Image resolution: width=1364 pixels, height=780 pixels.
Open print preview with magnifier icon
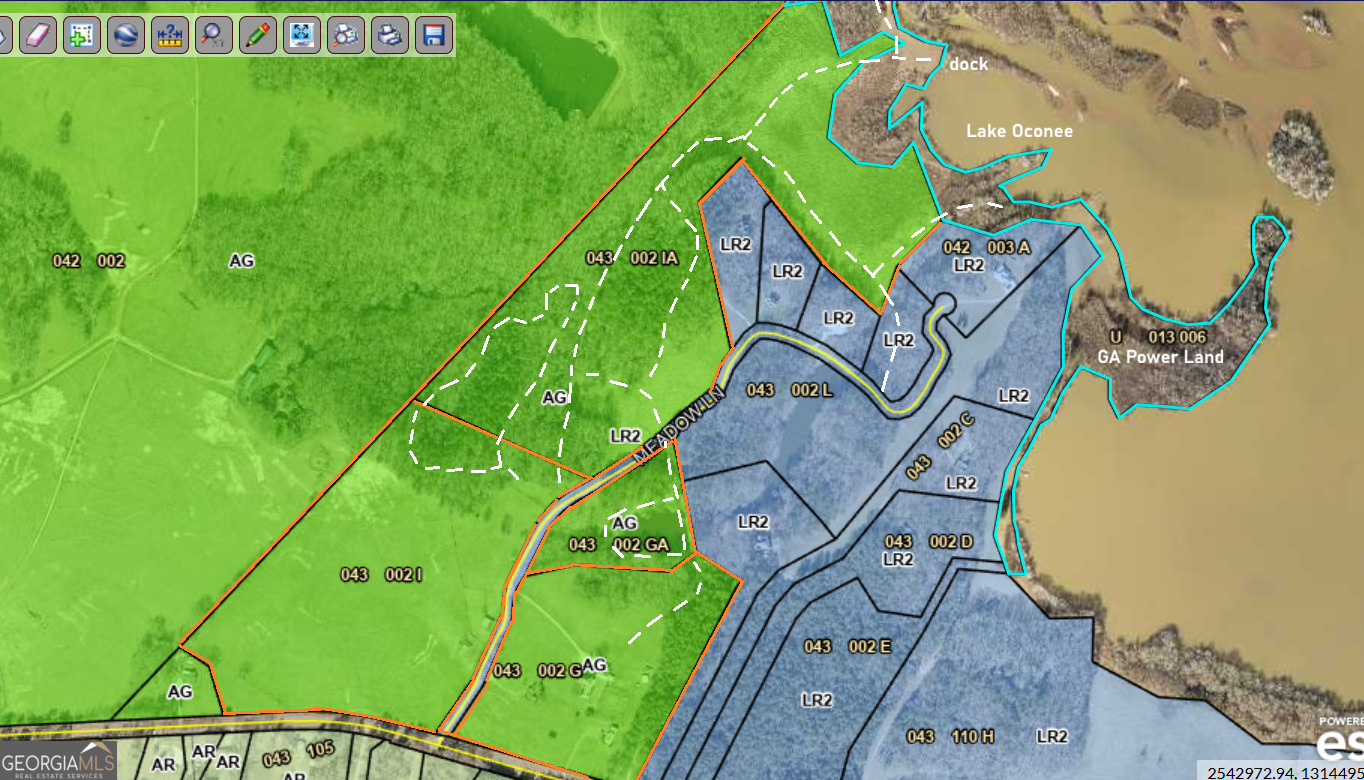[x=346, y=35]
